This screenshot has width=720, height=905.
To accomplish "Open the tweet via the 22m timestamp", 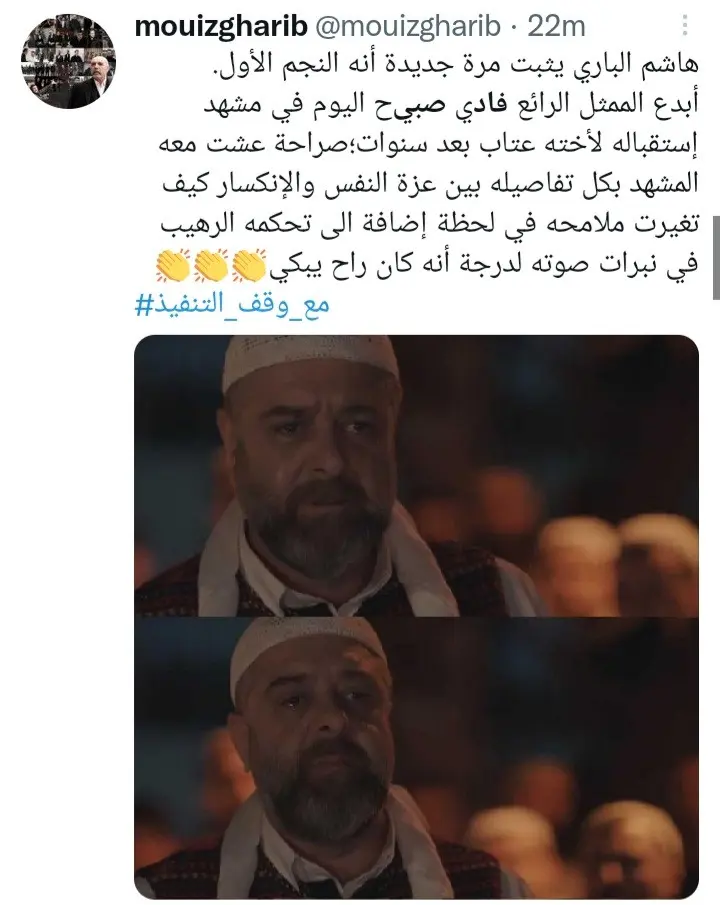I will 556,26.
